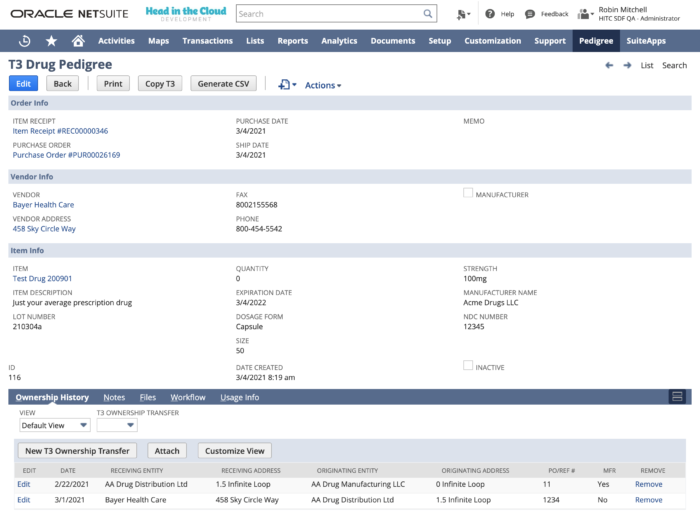Open the change role user icon

point(585,14)
